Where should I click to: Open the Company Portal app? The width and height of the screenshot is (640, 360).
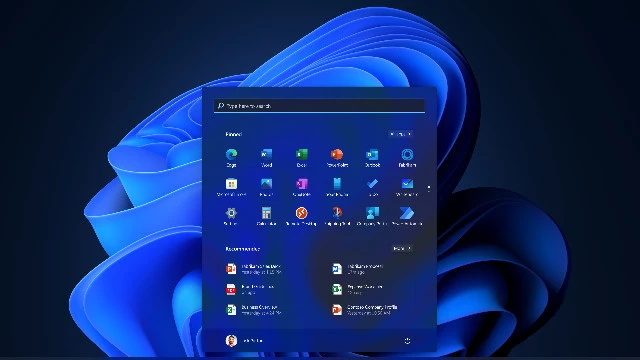(x=372, y=216)
